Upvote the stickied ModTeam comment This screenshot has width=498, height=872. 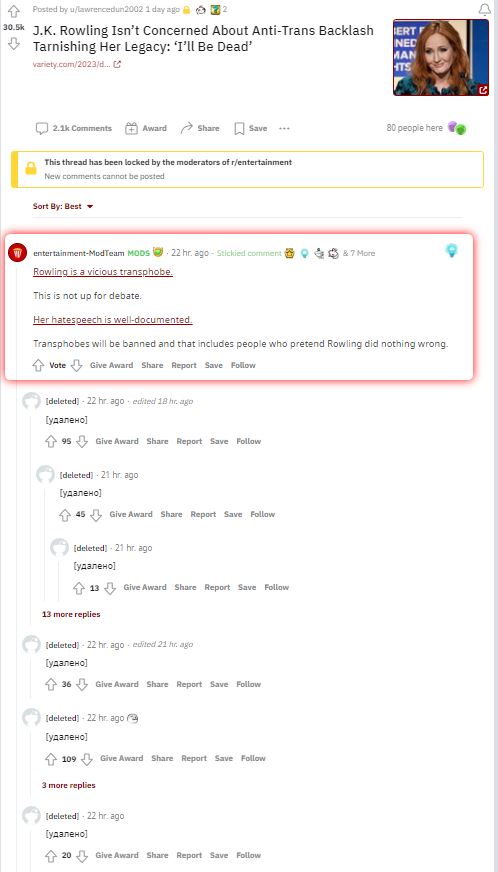point(38,365)
